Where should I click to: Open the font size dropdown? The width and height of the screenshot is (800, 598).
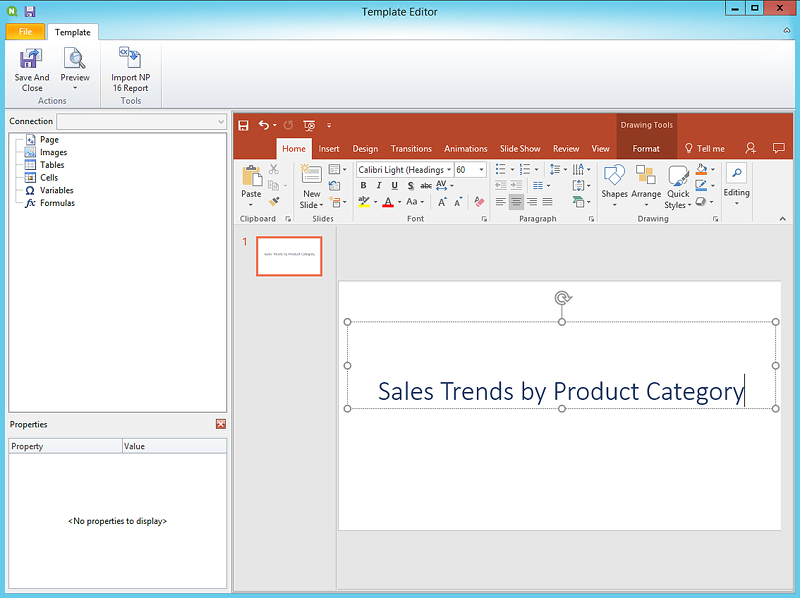pyautogui.click(x=481, y=170)
